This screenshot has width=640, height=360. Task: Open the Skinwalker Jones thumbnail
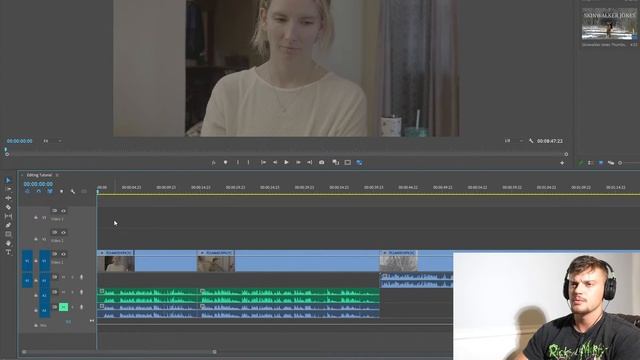(609, 24)
